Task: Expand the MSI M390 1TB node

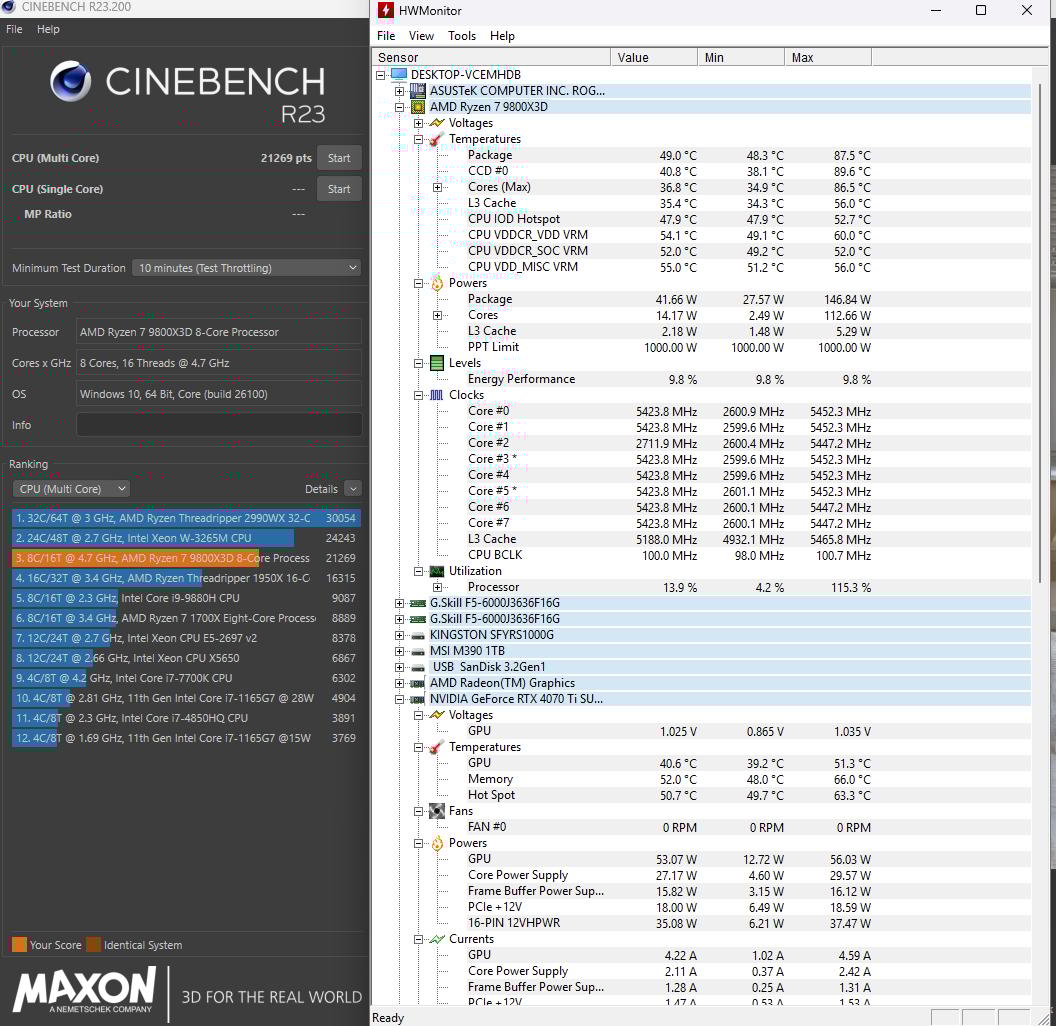Action: (x=400, y=651)
